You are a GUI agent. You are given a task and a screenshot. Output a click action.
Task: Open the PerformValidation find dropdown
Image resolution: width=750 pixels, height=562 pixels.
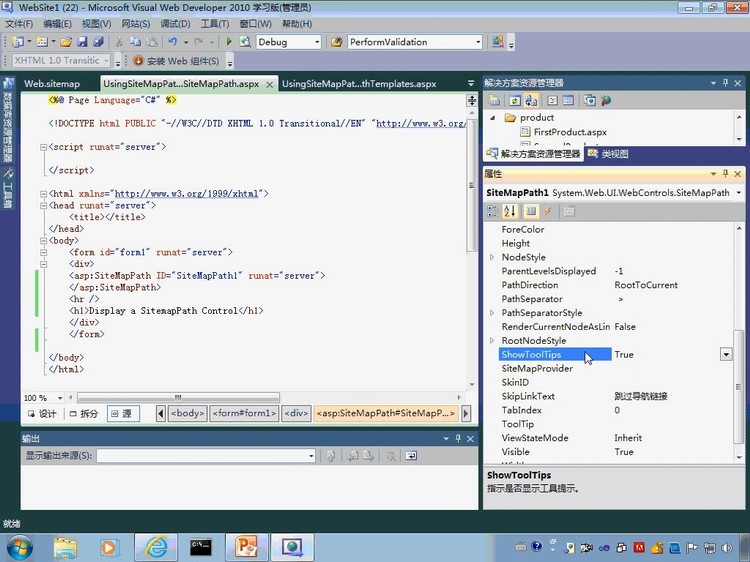pos(478,42)
